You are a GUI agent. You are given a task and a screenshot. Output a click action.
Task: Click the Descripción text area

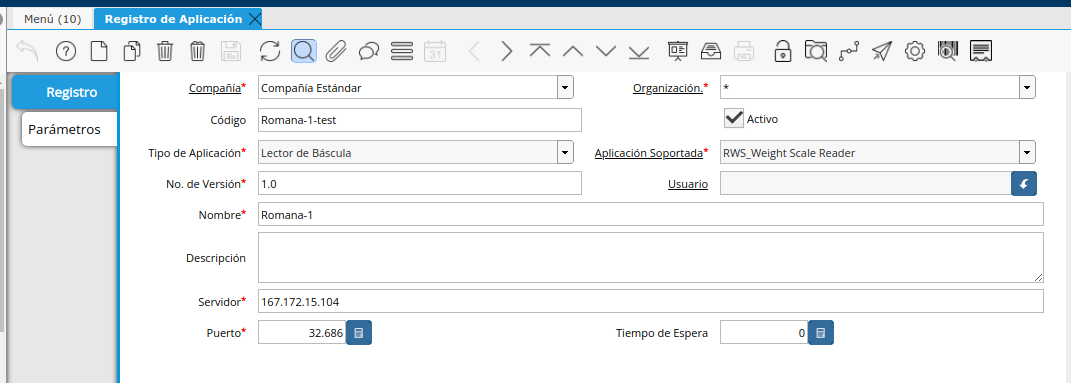(x=651, y=257)
